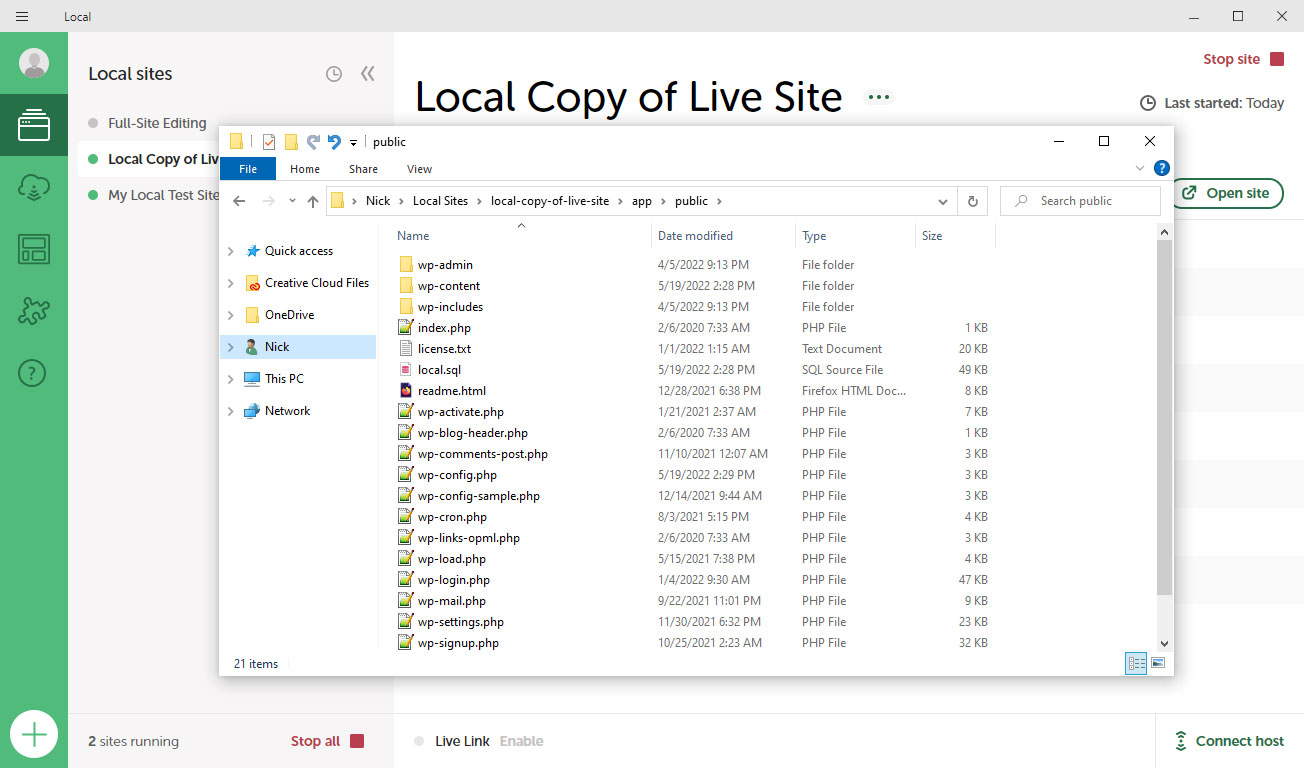1304x768 pixels.
Task: Select the readme.html file
Action: [452, 391]
